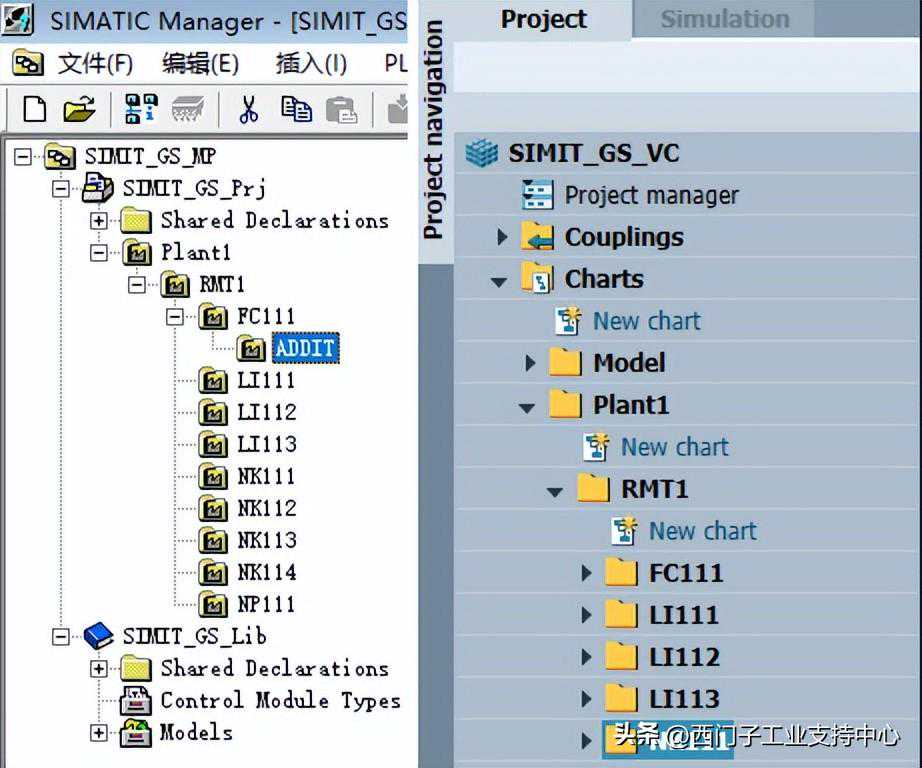922x768 pixels.
Task: Click the Control Module Types icon
Action: click(x=135, y=700)
